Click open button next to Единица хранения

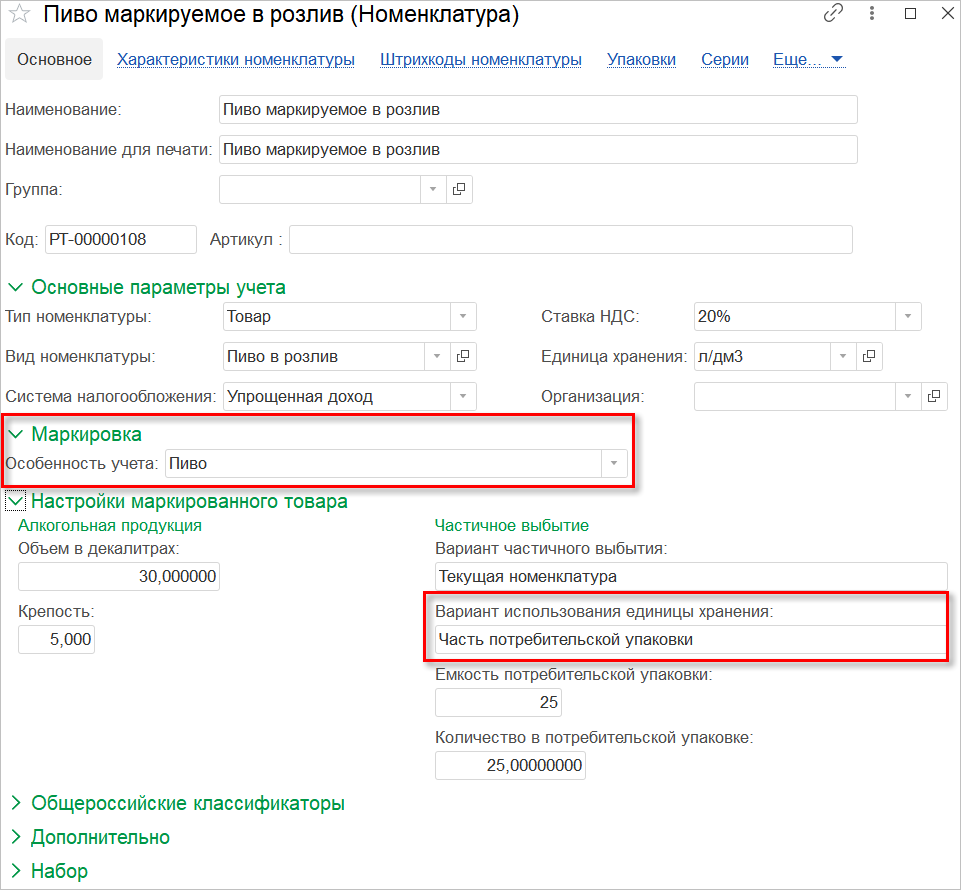[x=869, y=356]
